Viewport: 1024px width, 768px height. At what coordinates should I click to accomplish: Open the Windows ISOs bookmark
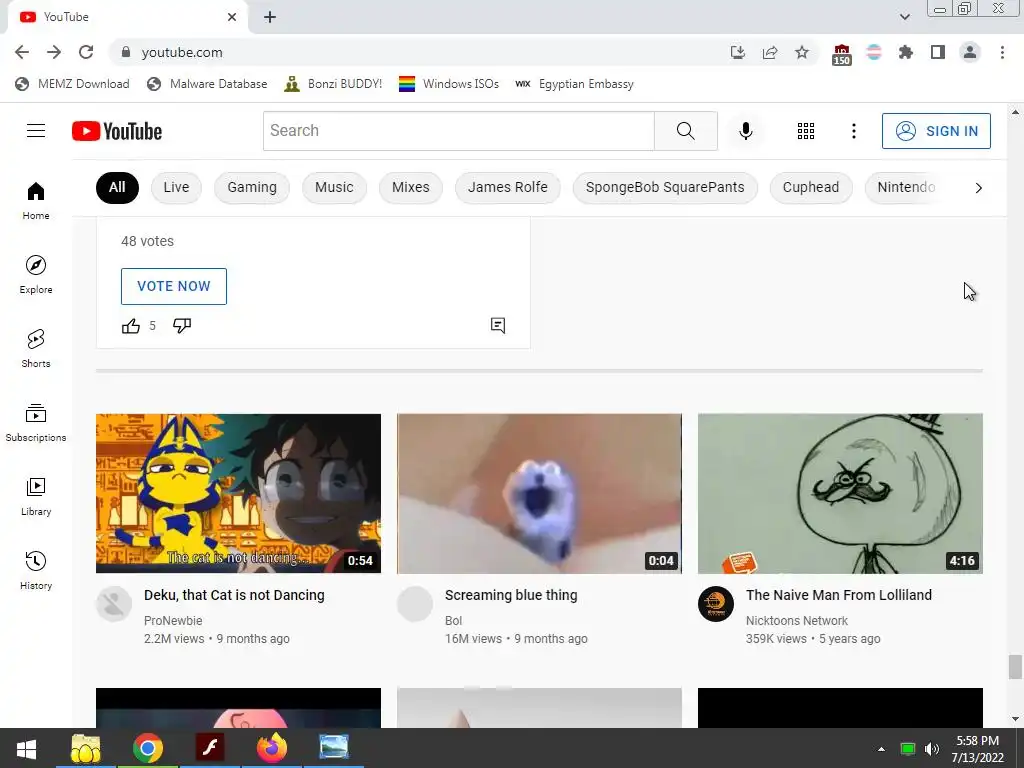tap(449, 84)
